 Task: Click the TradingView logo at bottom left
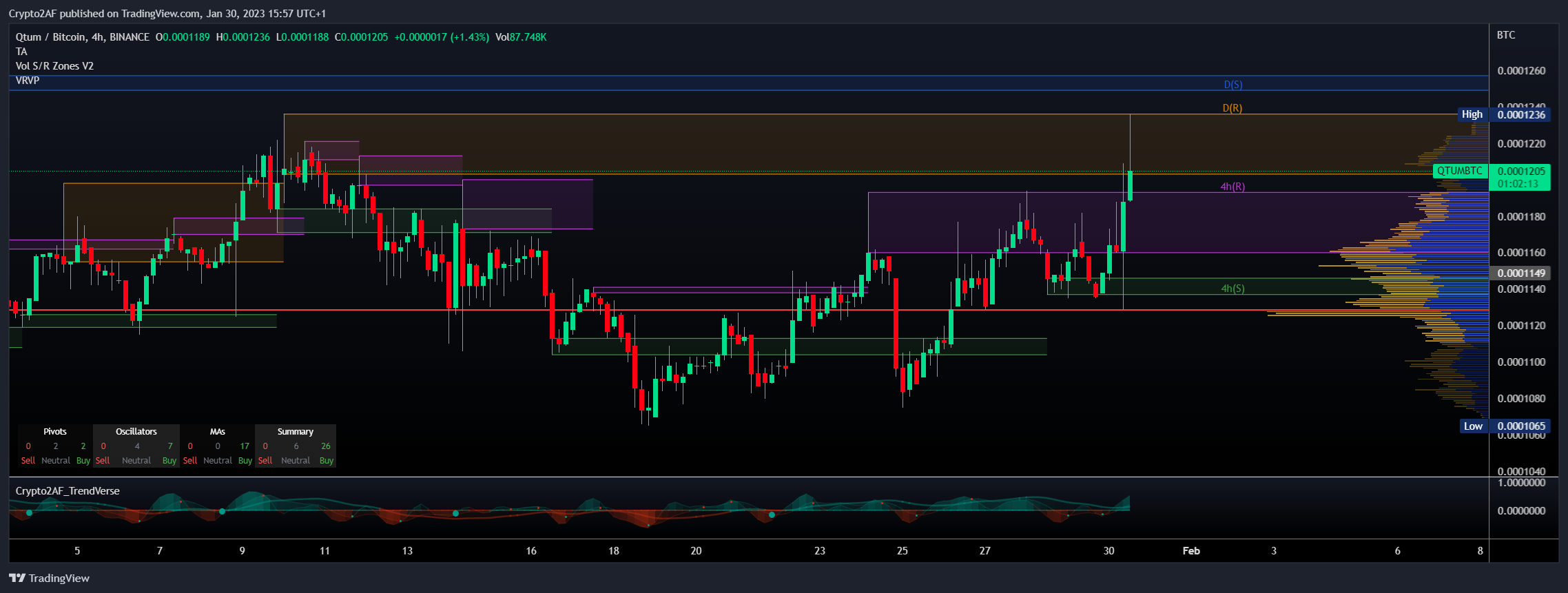(x=49, y=578)
